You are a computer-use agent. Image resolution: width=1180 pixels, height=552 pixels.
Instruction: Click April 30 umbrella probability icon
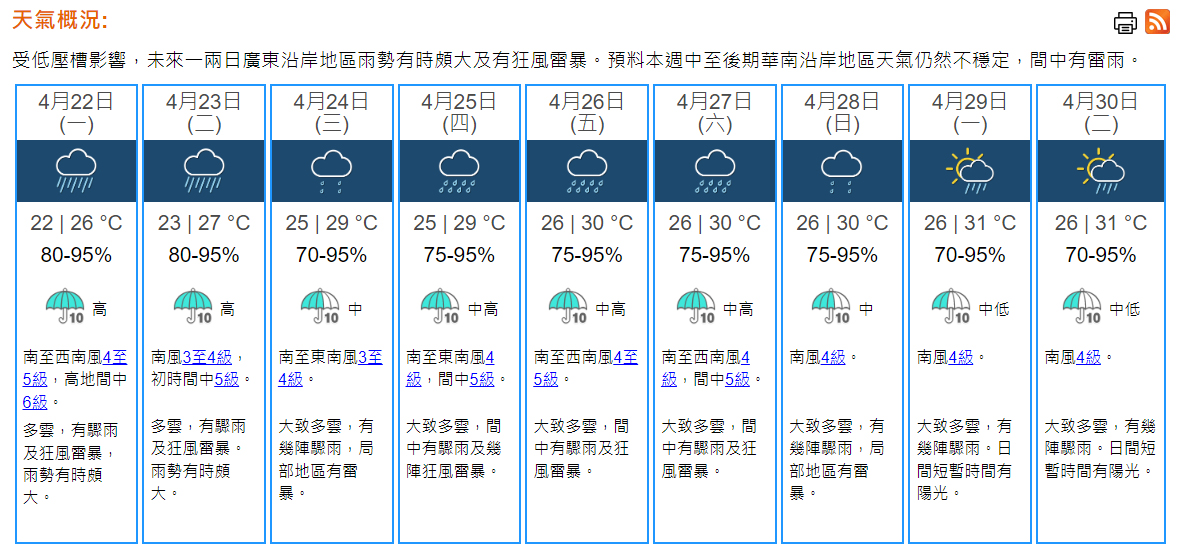pyautogui.click(x=1082, y=305)
